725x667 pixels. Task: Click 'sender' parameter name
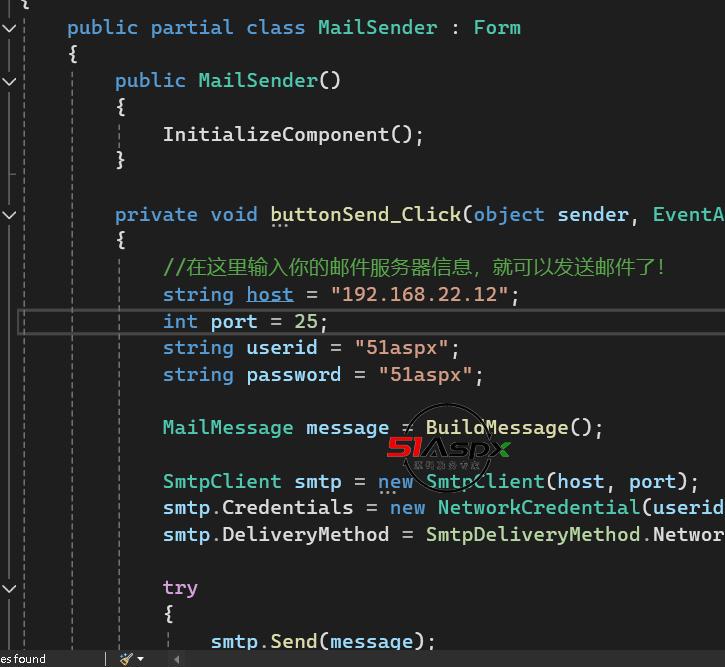[592, 215]
